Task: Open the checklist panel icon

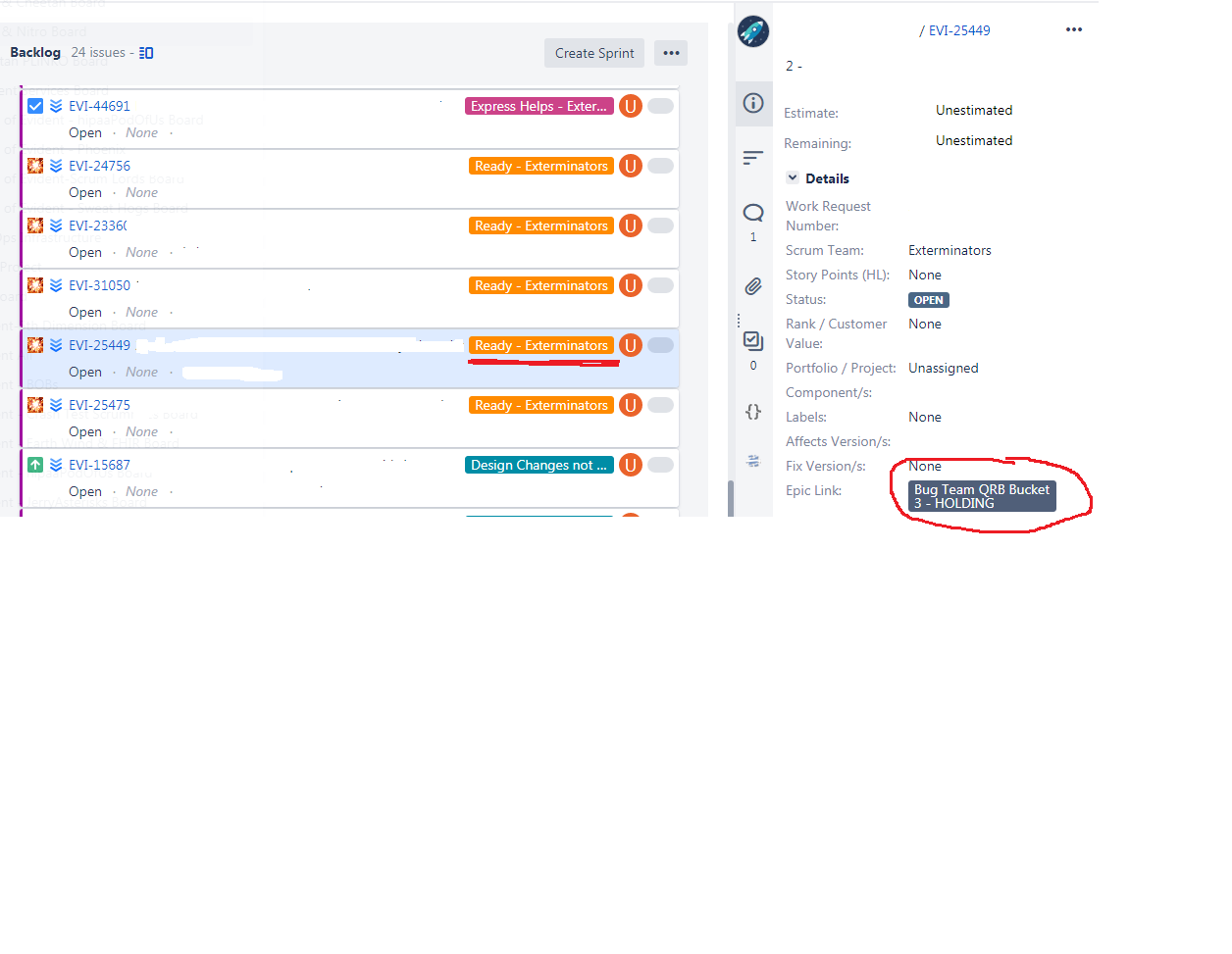Action: pos(752,340)
